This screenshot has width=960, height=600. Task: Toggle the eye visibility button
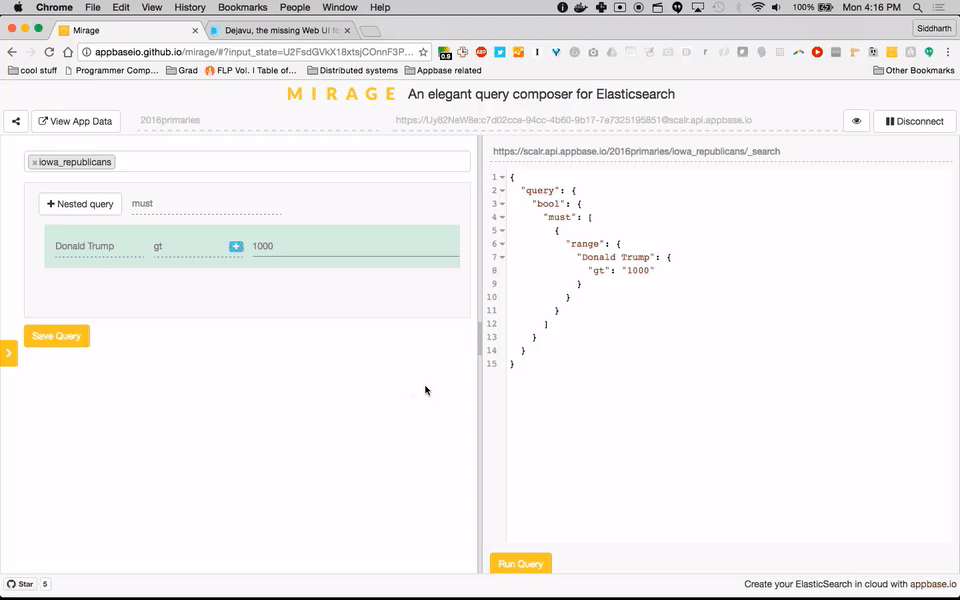click(857, 121)
